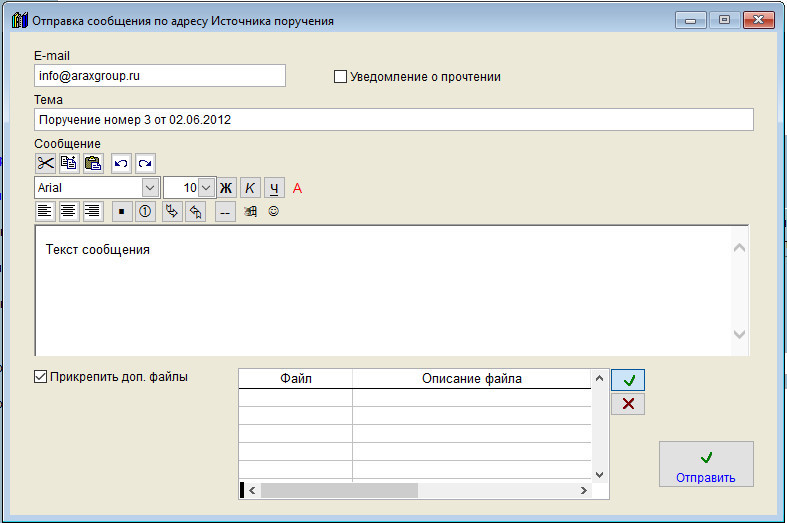Image resolution: width=787 pixels, height=523 pixels.
Task: Select first empty row in Файл column
Action: click(296, 398)
